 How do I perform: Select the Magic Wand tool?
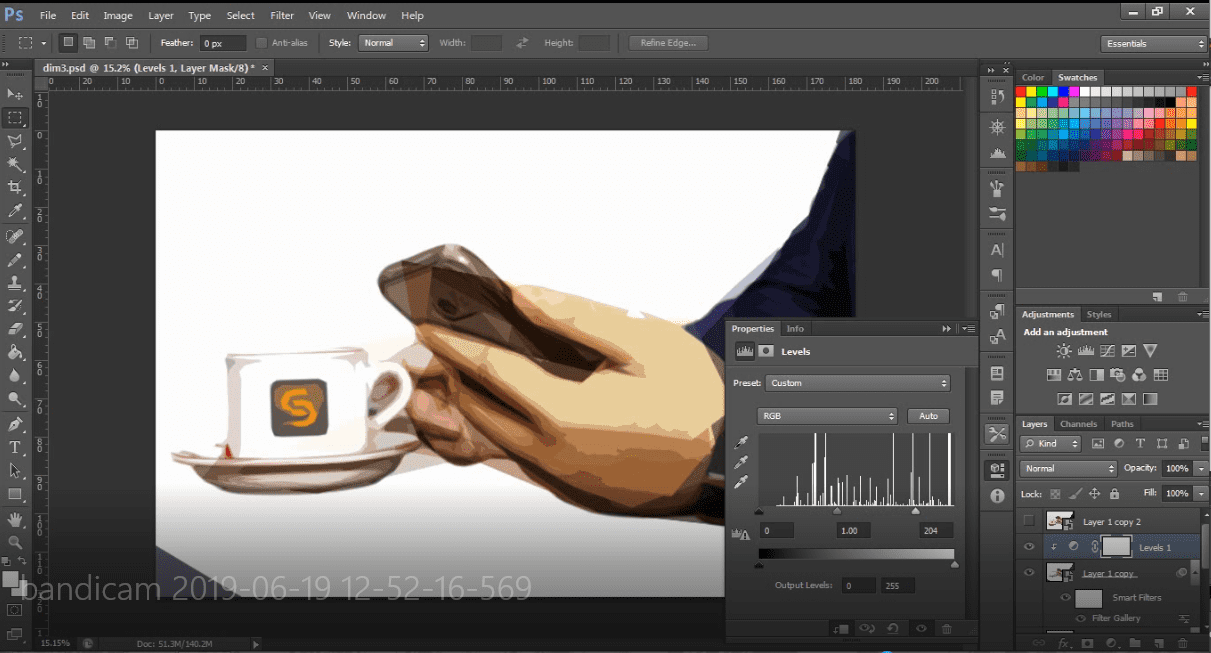point(15,164)
